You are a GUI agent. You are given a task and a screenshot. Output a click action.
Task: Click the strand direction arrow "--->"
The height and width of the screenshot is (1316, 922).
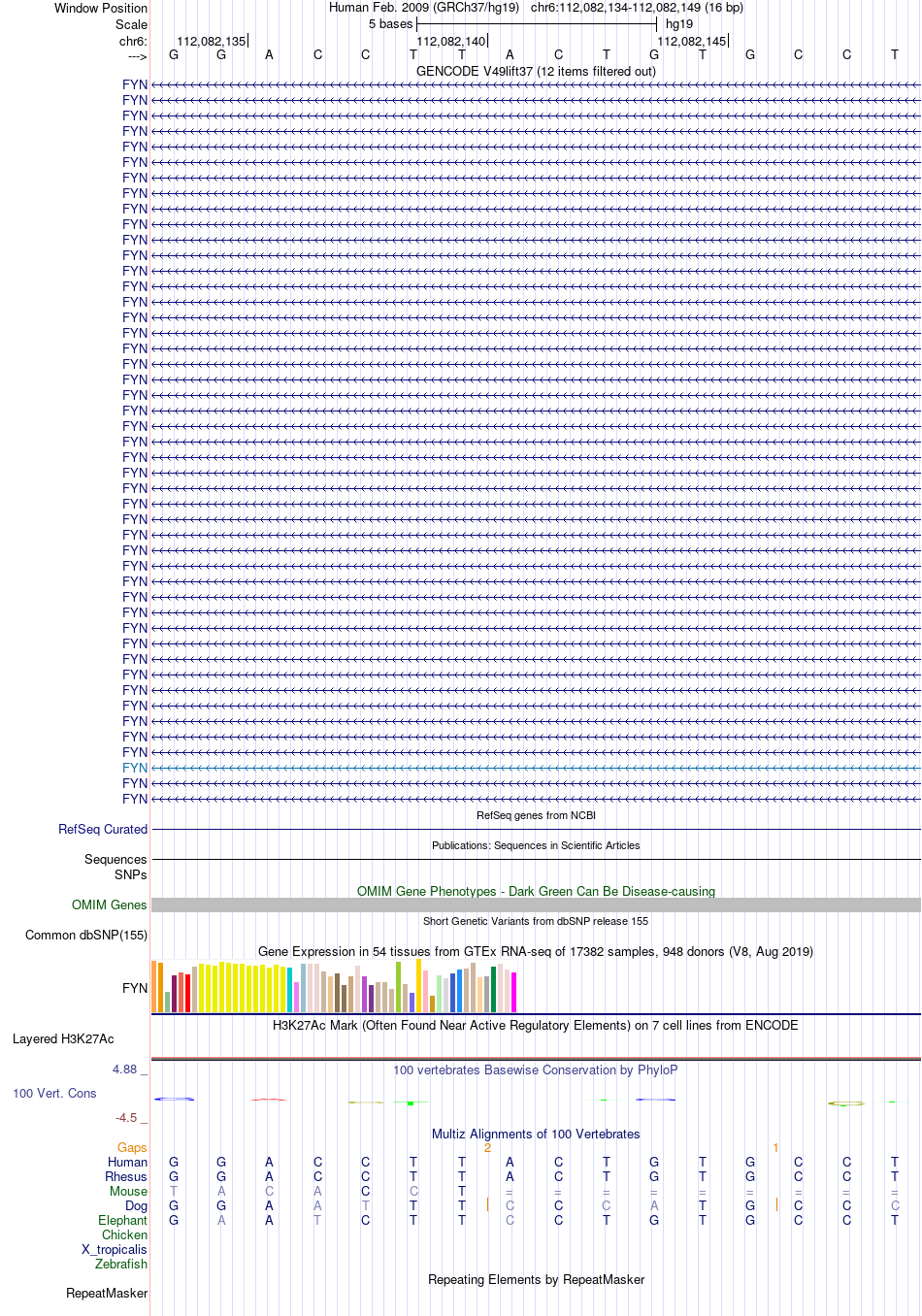pyautogui.click(x=137, y=56)
